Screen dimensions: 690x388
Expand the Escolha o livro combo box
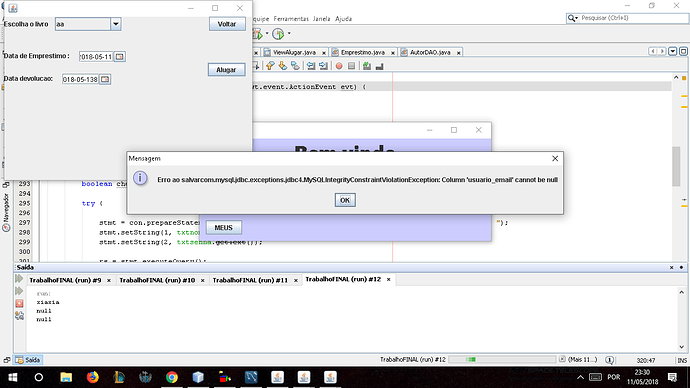point(116,24)
